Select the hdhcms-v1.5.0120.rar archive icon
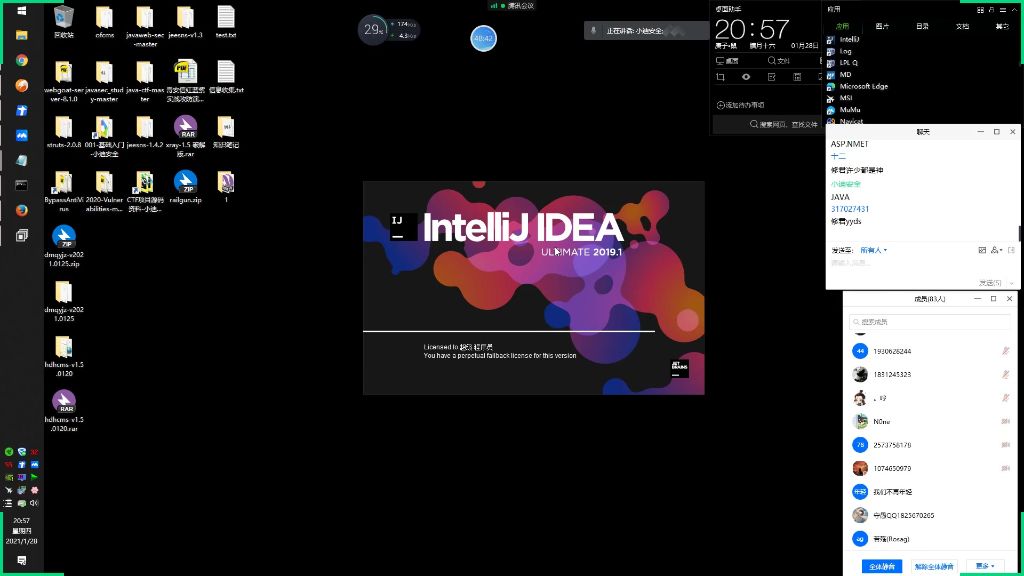Viewport: 1024px width, 576px height. click(64, 410)
